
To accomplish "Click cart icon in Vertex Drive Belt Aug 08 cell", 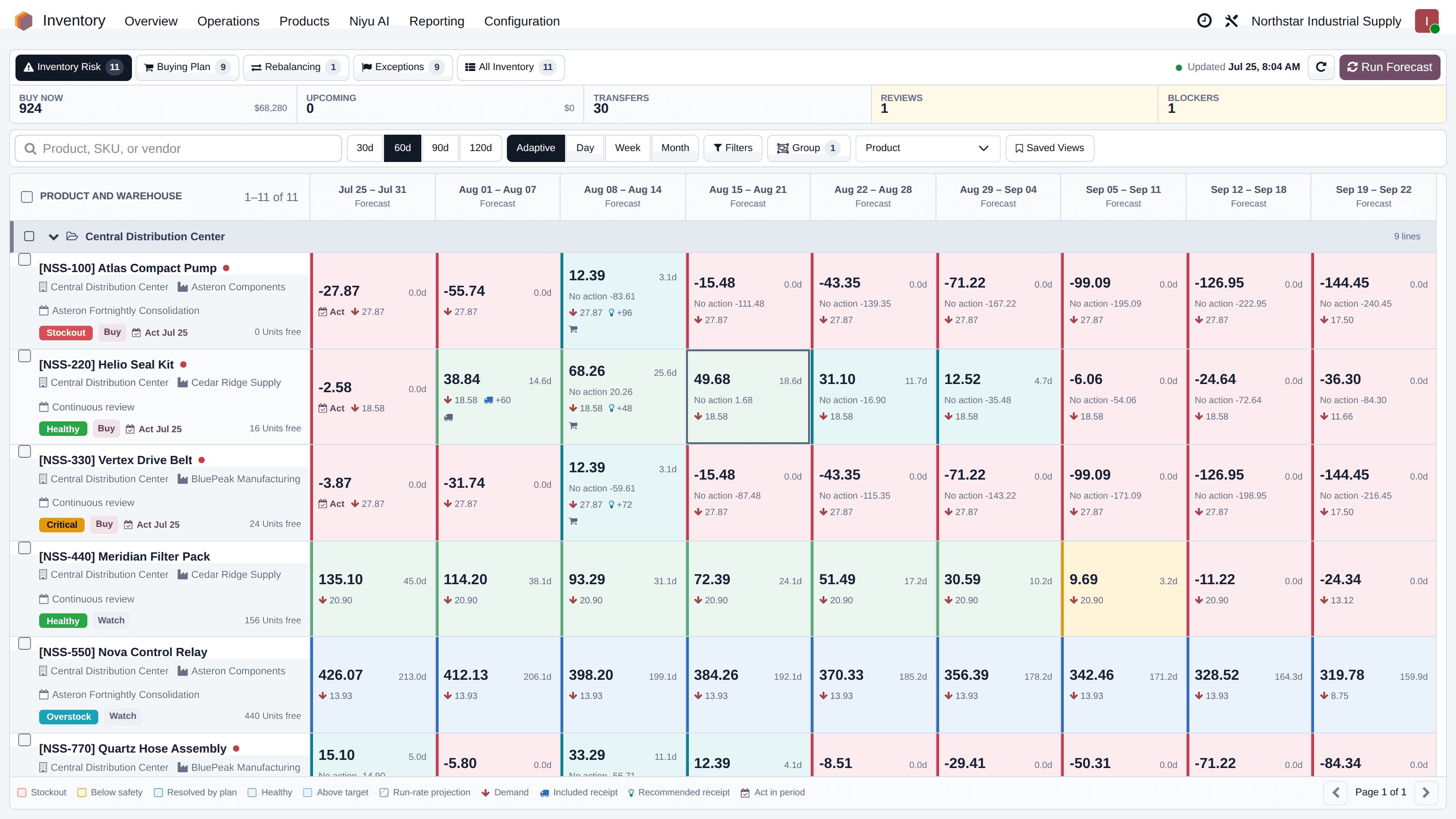I will pyautogui.click(x=573, y=521).
